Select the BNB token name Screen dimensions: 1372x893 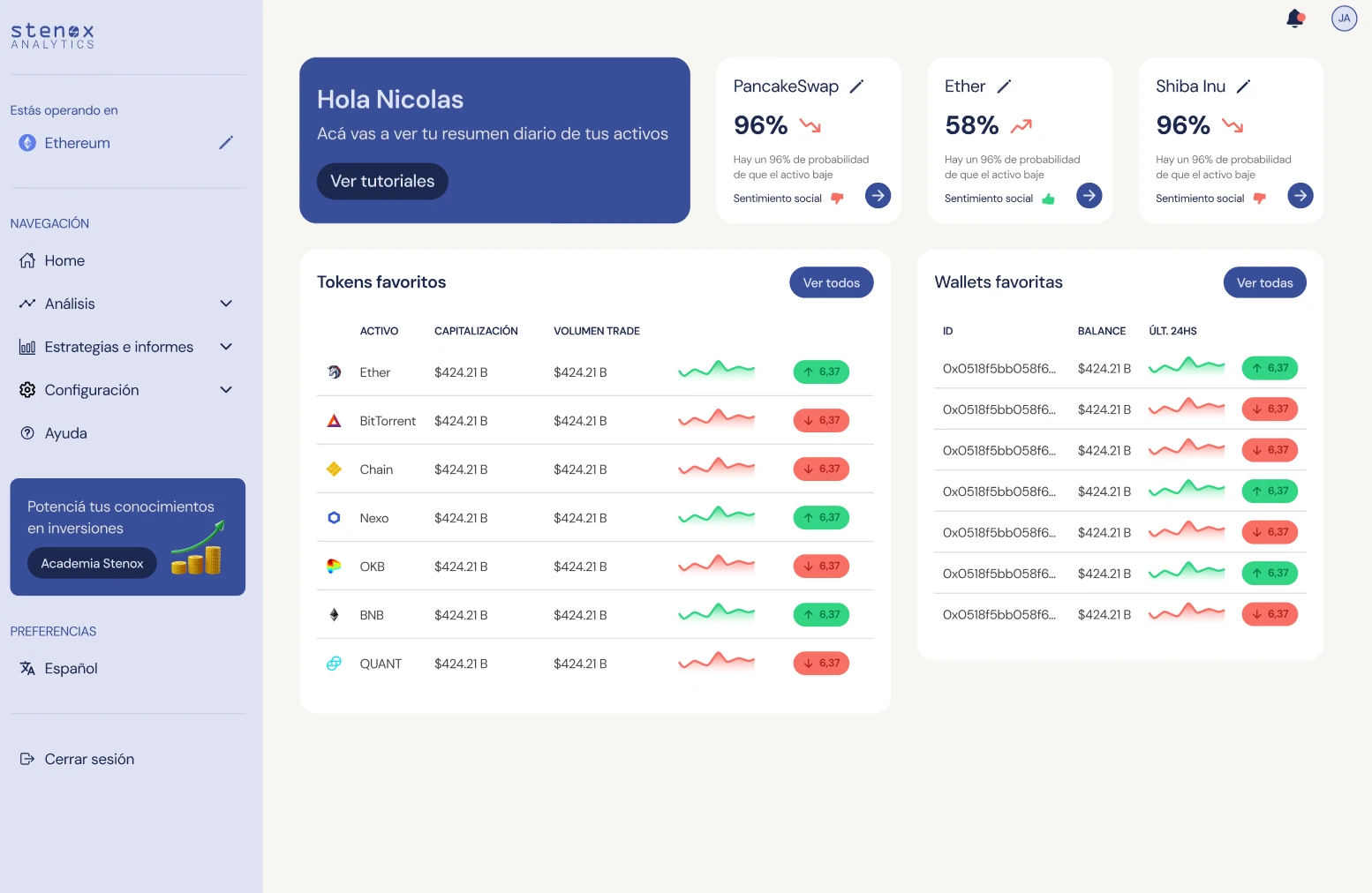click(x=372, y=615)
